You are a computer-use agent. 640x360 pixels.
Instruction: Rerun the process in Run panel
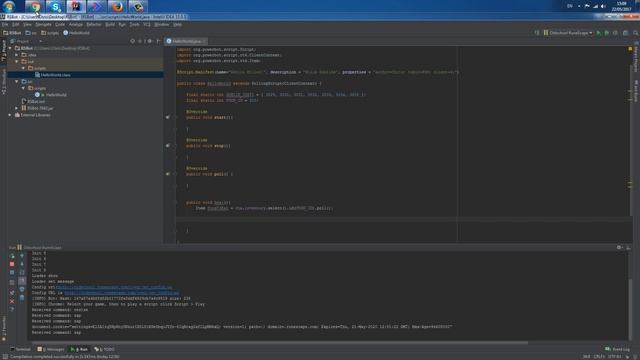[x=12, y=256]
